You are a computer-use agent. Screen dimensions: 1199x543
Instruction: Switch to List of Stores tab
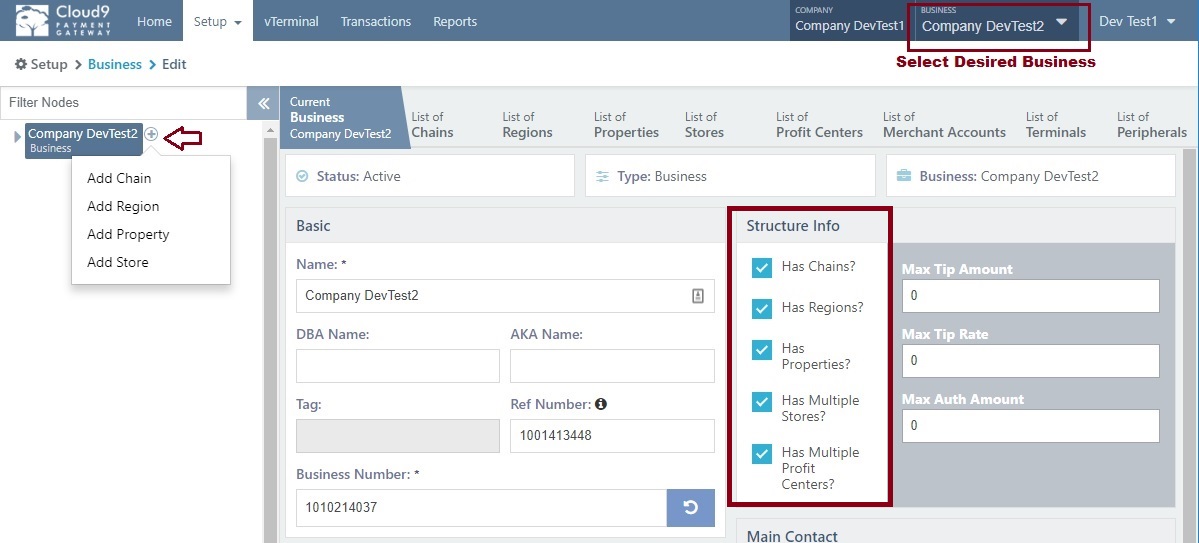(x=704, y=125)
